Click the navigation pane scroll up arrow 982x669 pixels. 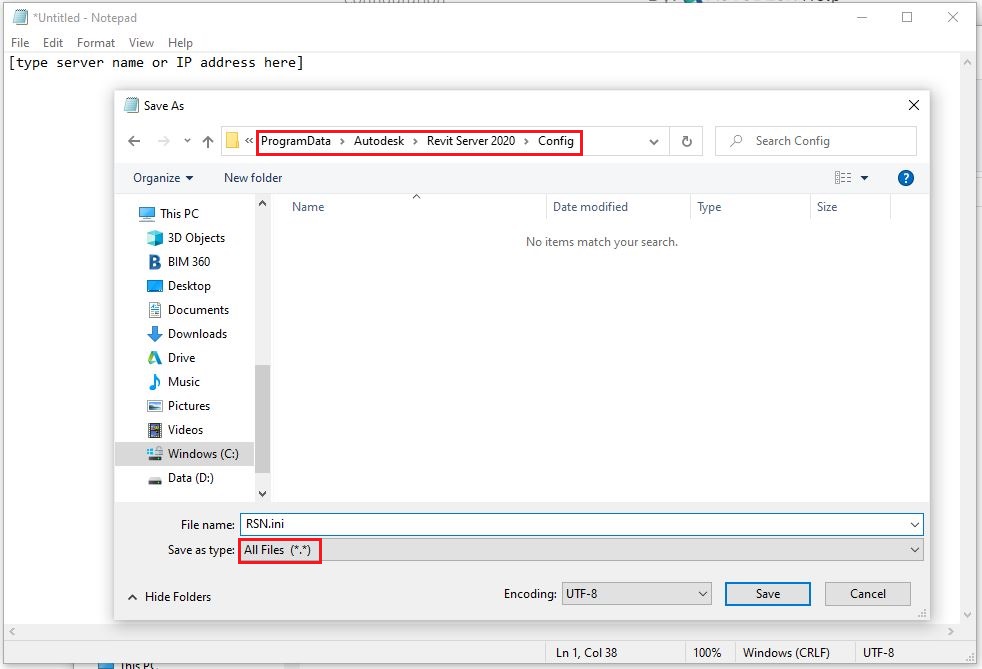(262, 204)
